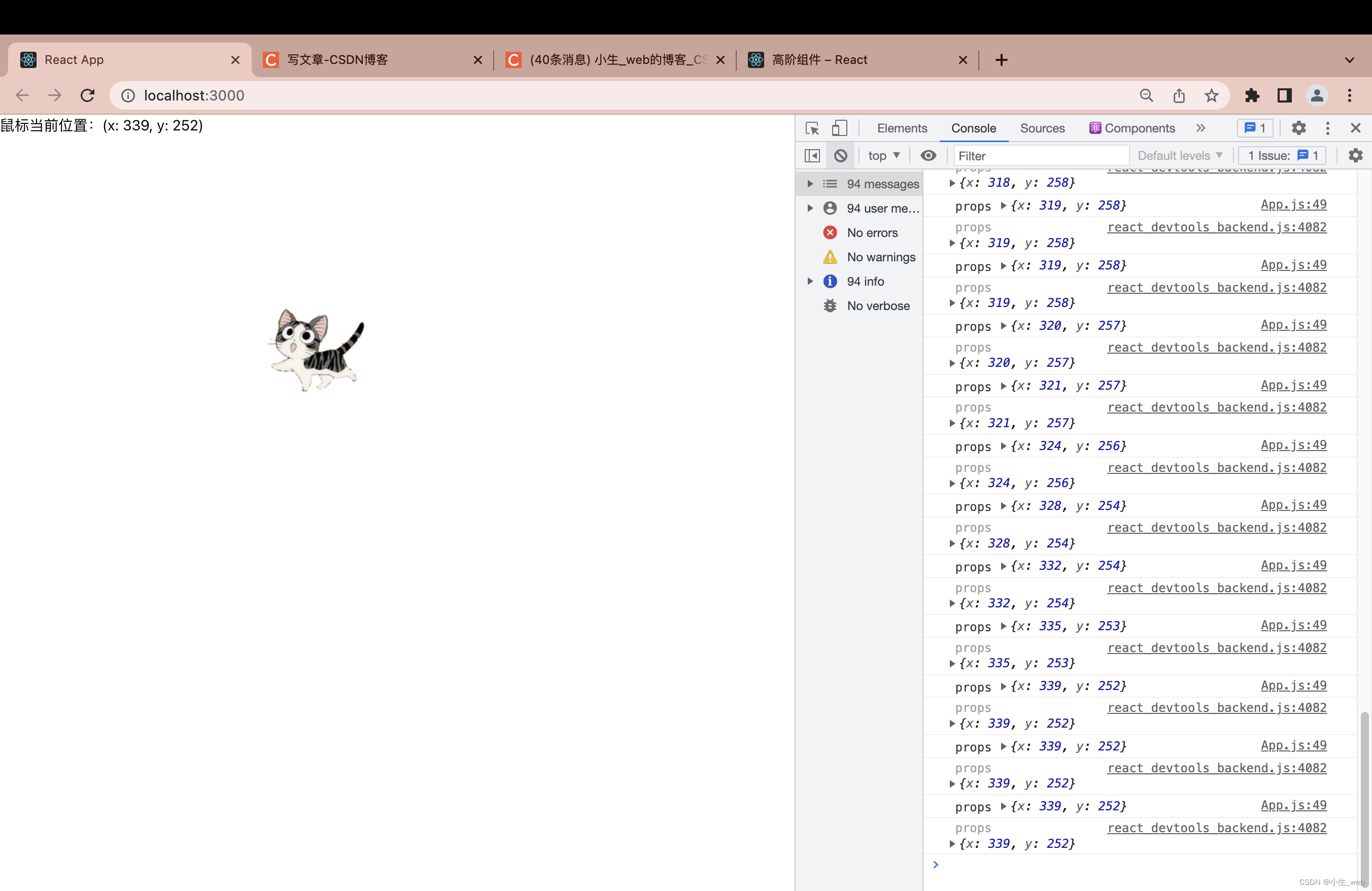This screenshot has height=891, width=1372.
Task: Click the Chrome extensions puzzle icon
Action: 1252,95
